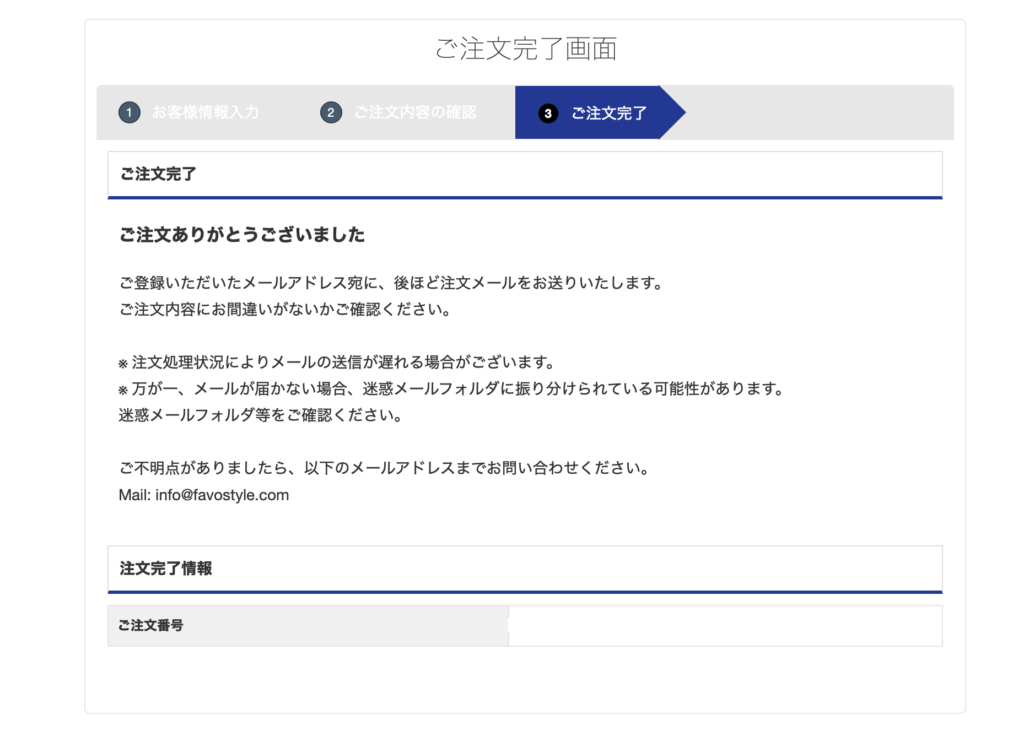This screenshot has height=736, width=1024.
Task: Click step 2 ご注文内容の確認 in progress bar
Action: [x=398, y=112]
